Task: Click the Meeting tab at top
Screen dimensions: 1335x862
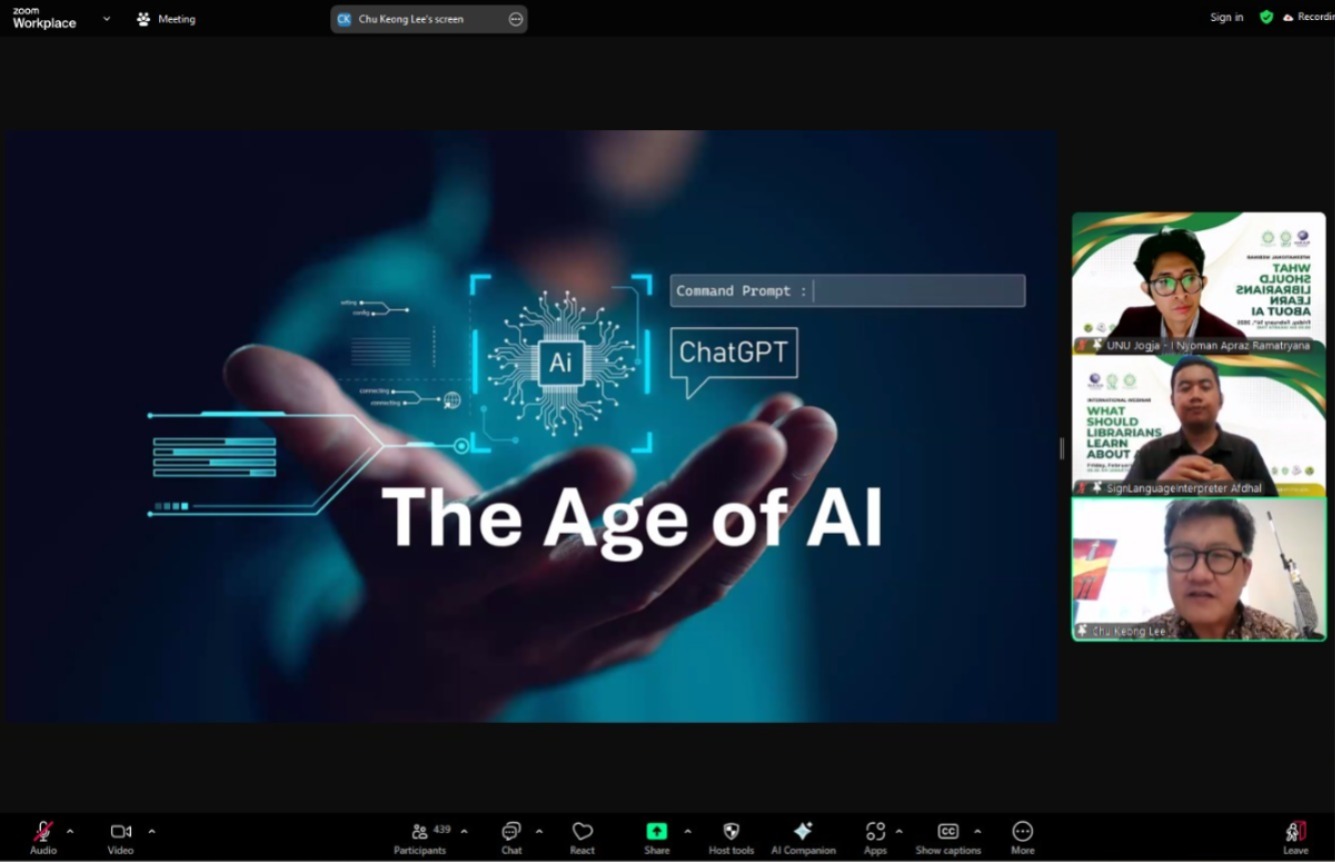Action: pos(166,19)
